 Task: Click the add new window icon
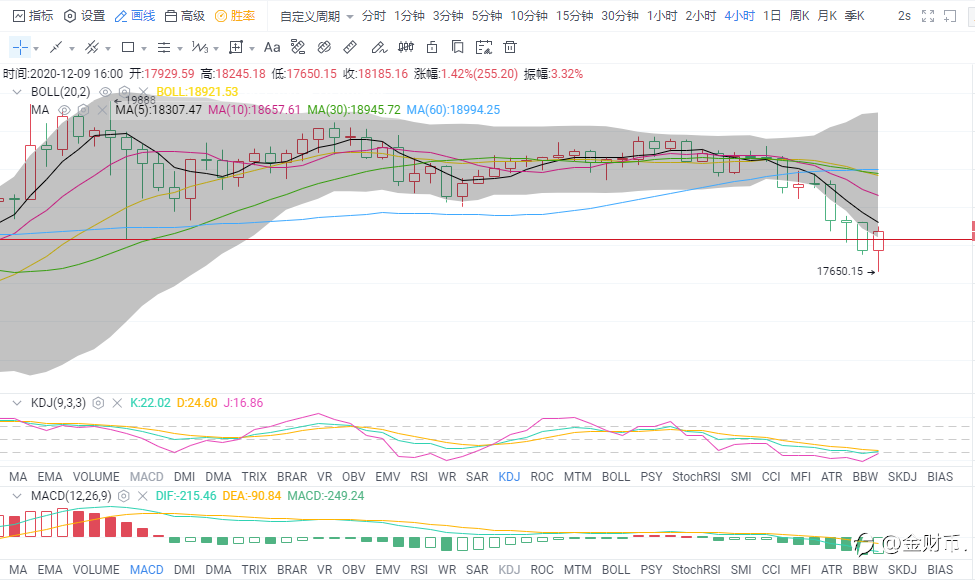[950, 16]
